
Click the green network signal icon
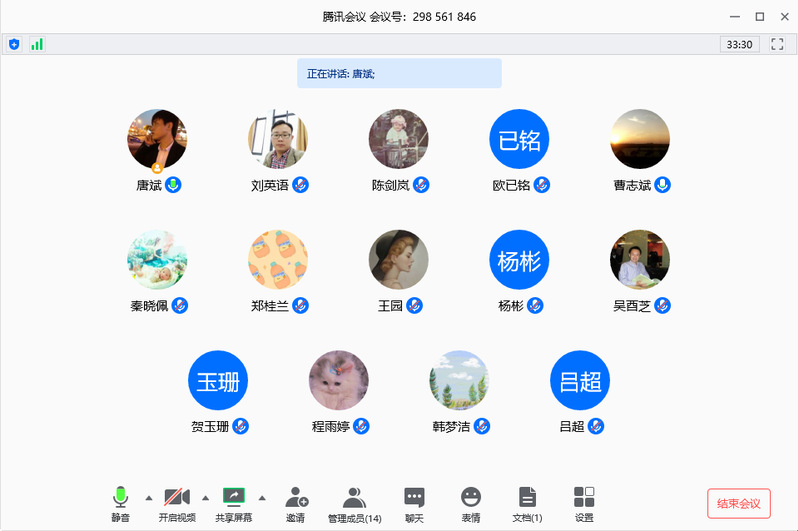coord(37,44)
